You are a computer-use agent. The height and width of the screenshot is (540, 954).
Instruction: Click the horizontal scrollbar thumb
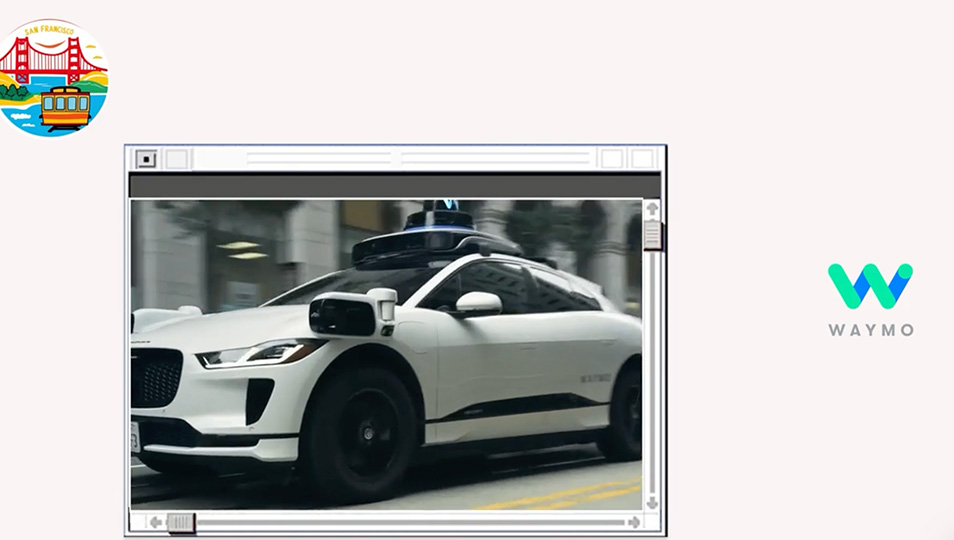(181, 522)
